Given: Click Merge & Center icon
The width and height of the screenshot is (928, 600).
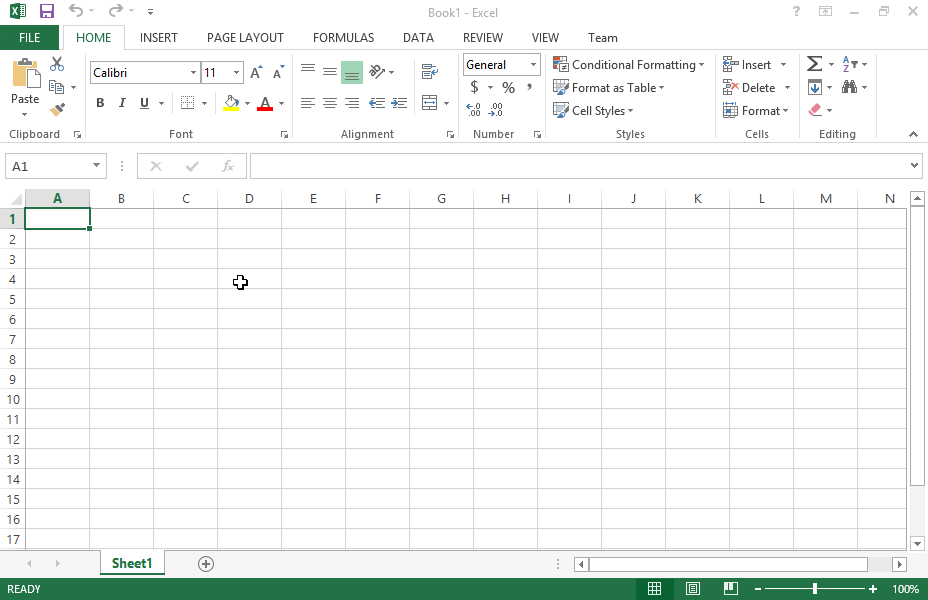Looking at the screenshot, I should pyautogui.click(x=430, y=103).
